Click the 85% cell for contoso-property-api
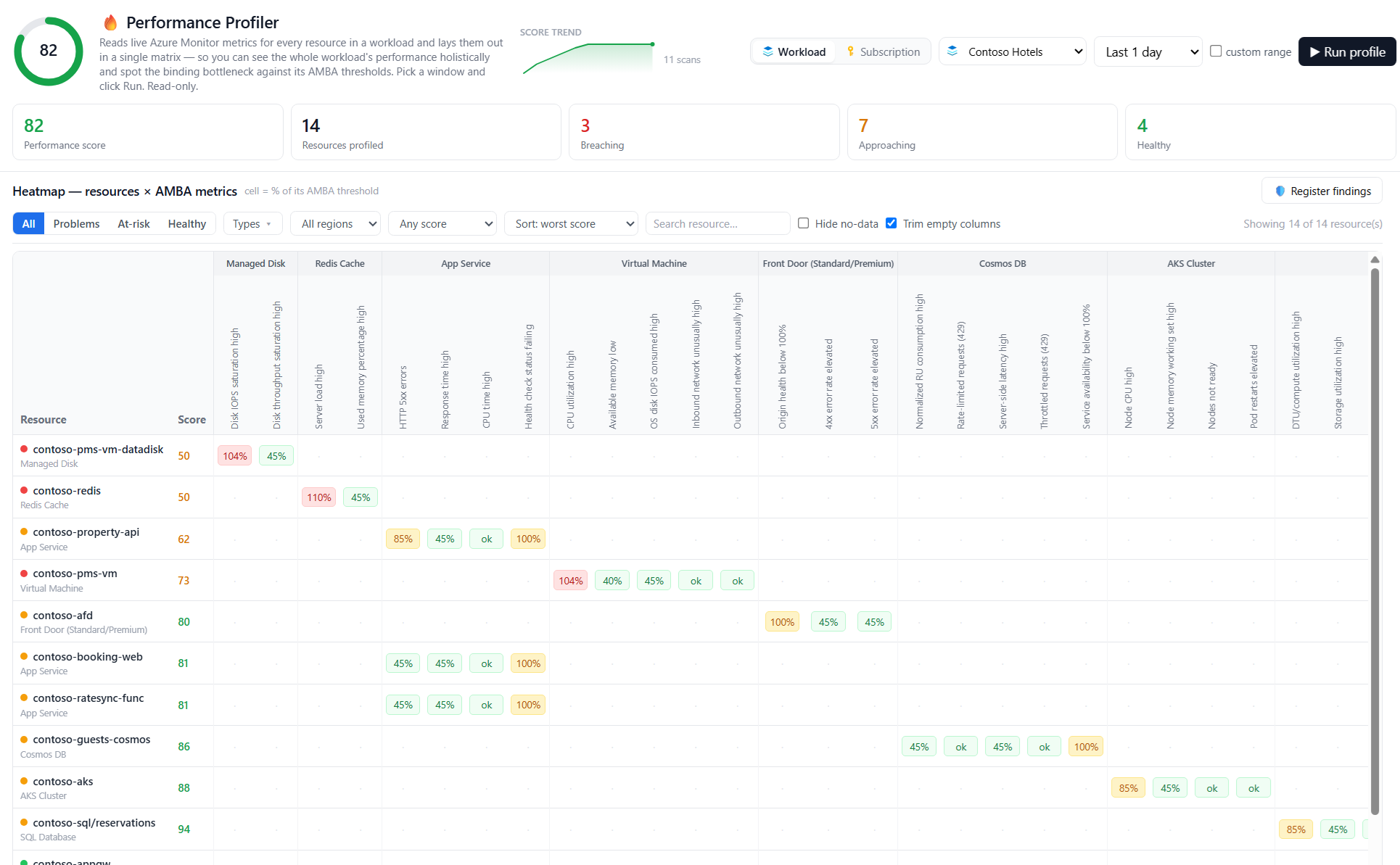Image resolution: width=1400 pixels, height=865 pixels. click(x=403, y=539)
